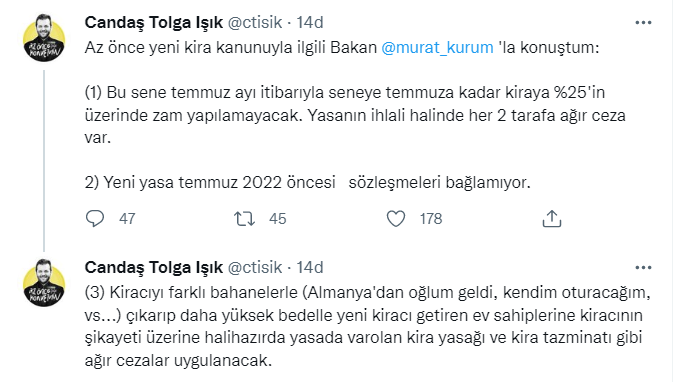The image size is (691, 382).
Task: Click @ctisik handle on first tweet
Action: click(x=255, y=22)
